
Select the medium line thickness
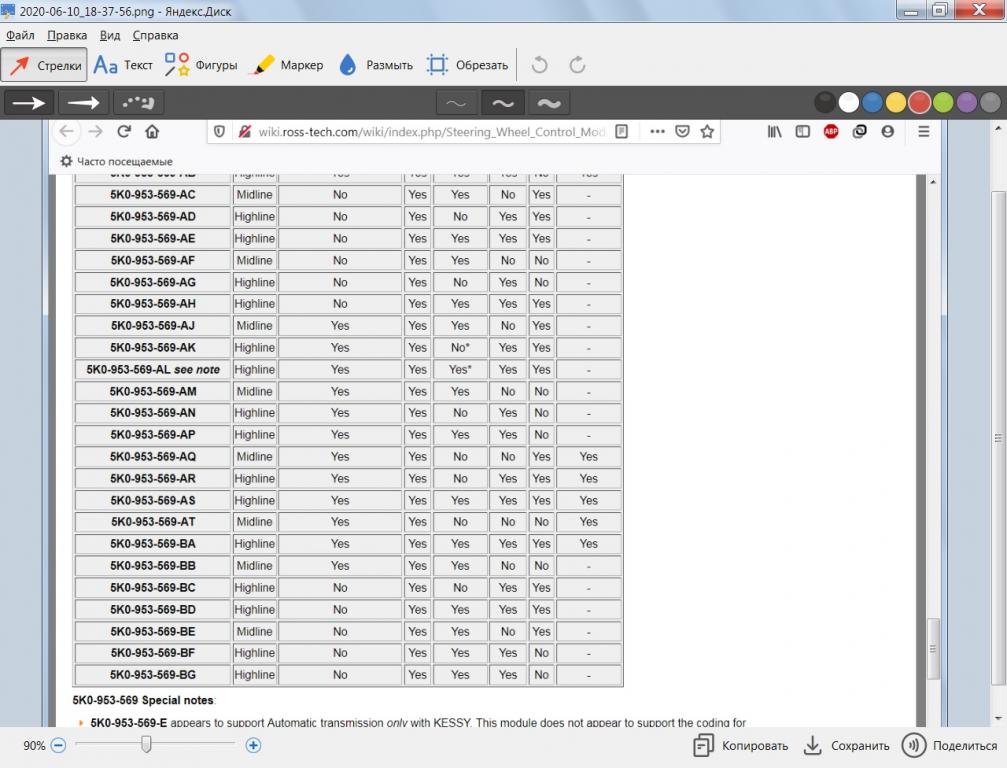coord(502,103)
